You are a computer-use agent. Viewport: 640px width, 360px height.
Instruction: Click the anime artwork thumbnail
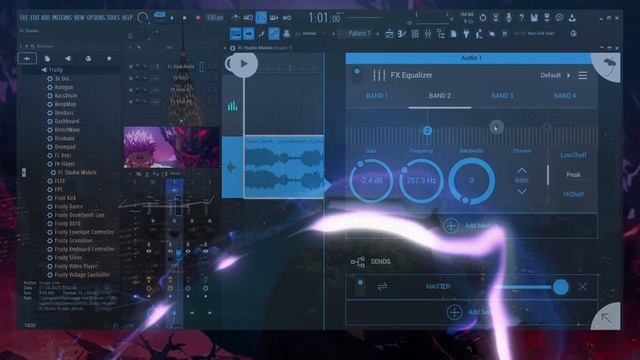(x=171, y=147)
